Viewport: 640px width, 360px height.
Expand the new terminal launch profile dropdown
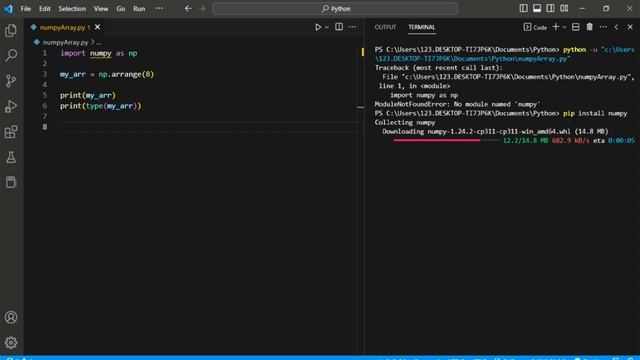(564, 27)
